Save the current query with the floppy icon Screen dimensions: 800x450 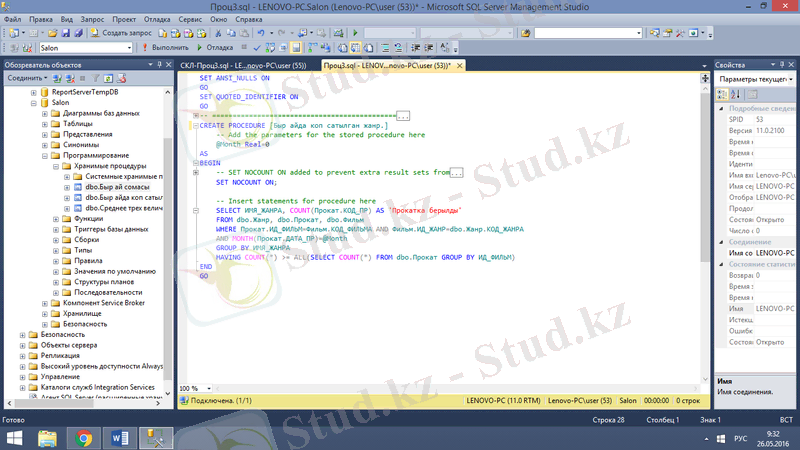(65, 33)
